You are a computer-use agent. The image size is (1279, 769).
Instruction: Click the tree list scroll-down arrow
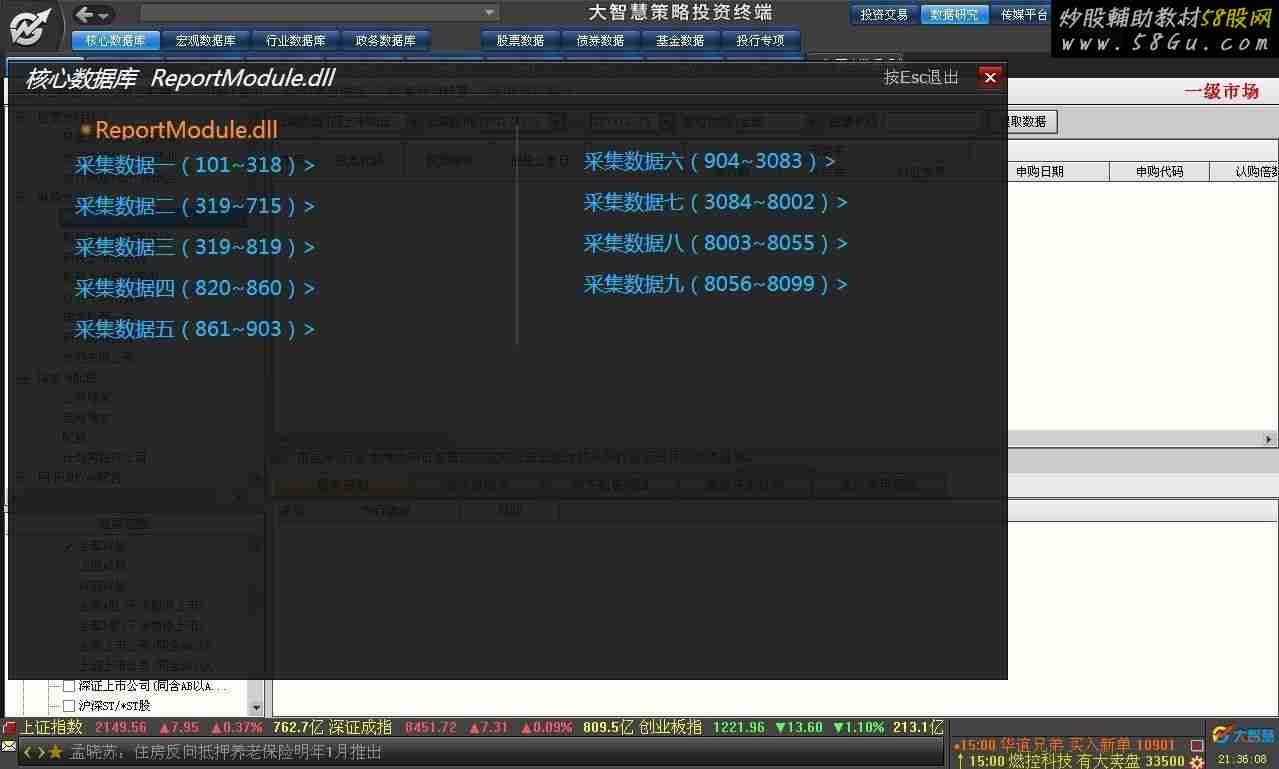pyautogui.click(x=256, y=707)
